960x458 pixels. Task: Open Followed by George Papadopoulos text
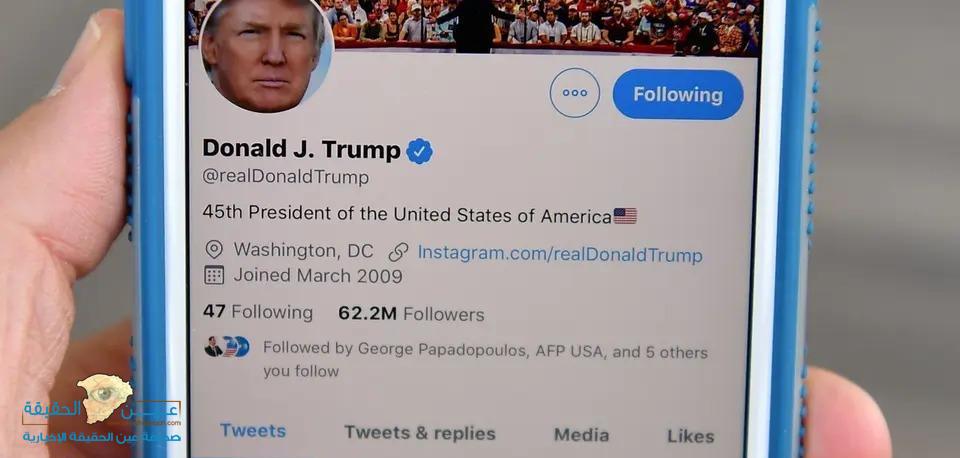[485, 360]
